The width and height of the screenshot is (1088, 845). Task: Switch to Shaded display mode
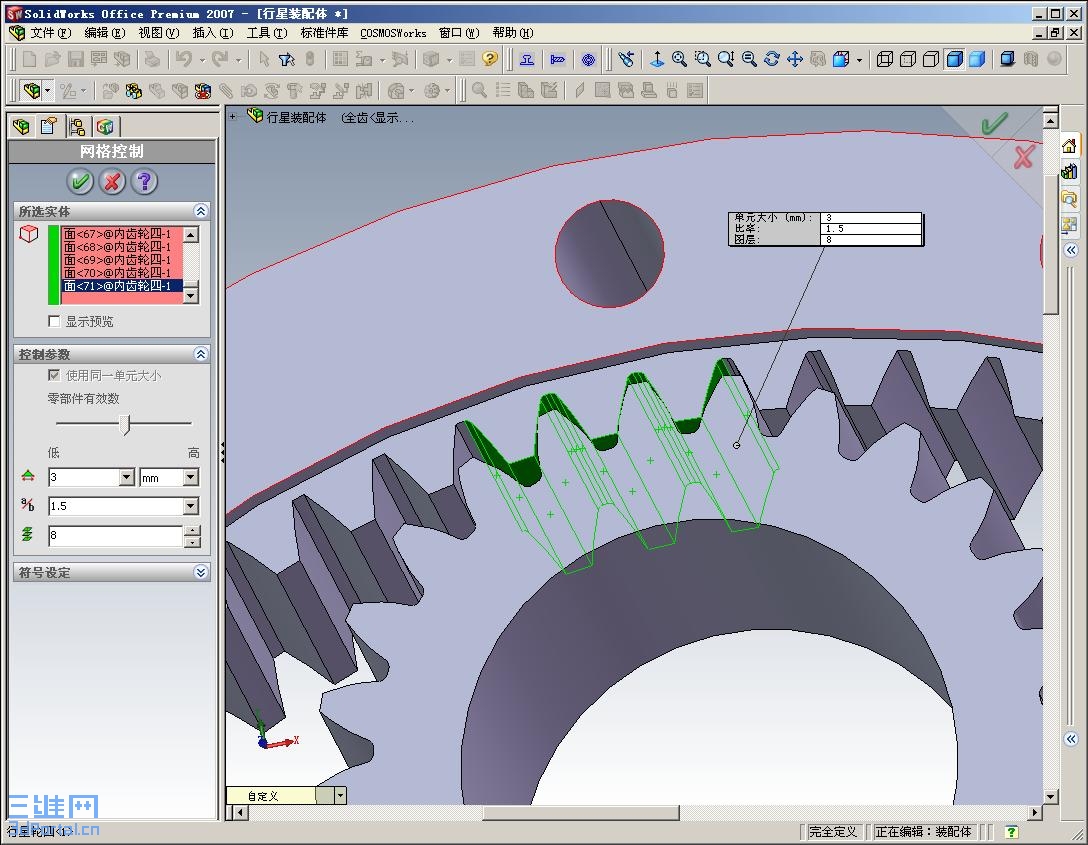(978, 60)
